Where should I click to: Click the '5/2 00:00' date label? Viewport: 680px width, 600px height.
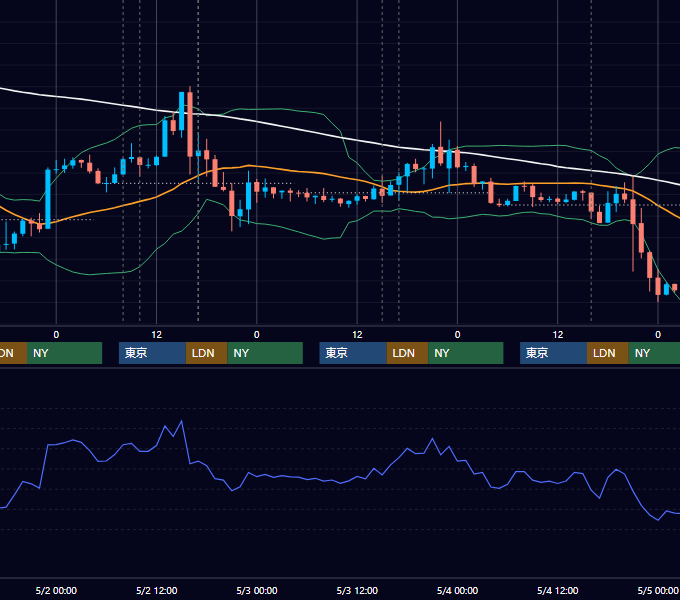tap(56, 590)
